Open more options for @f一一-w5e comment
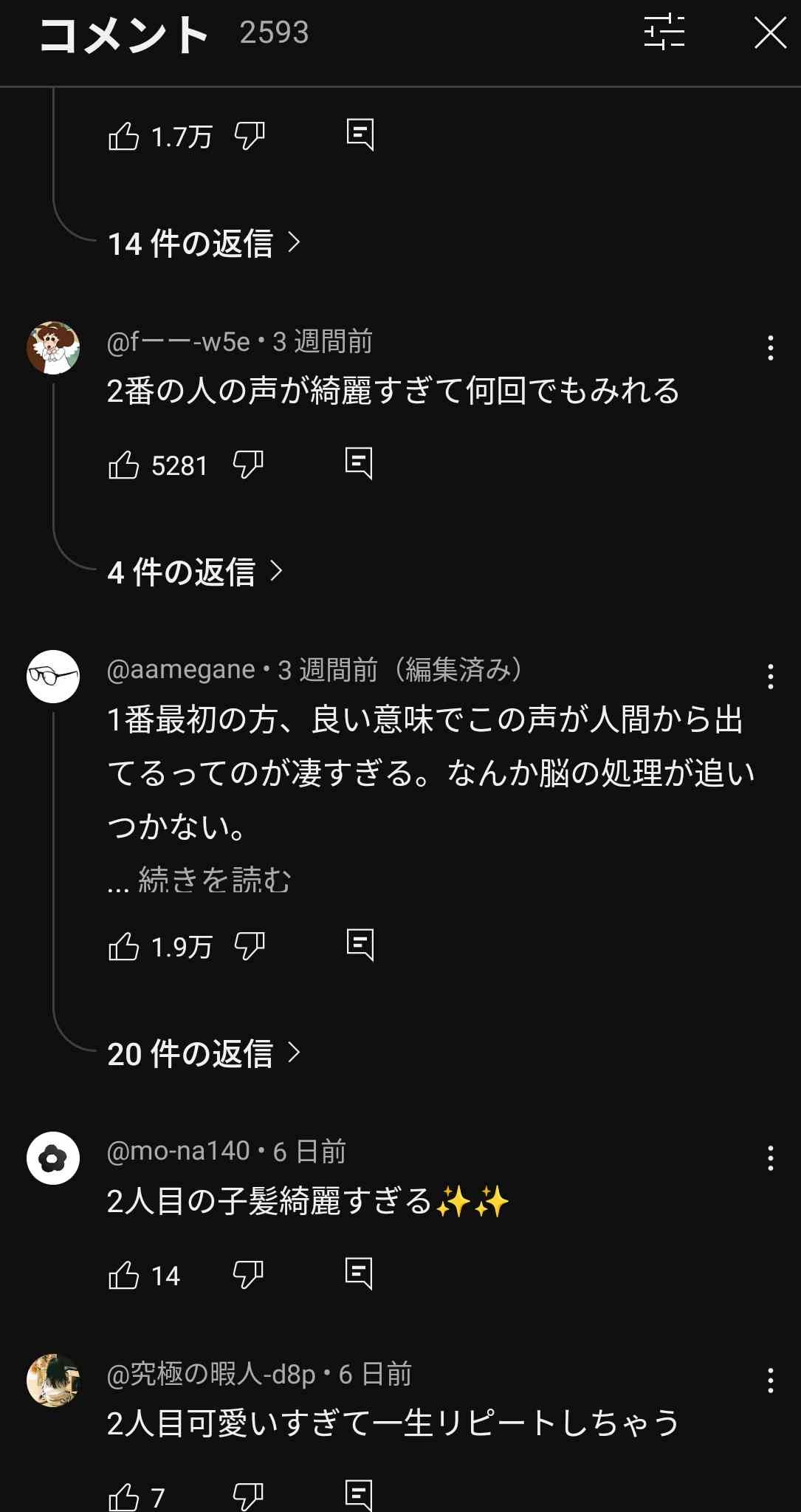The image size is (801, 1512). click(x=770, y=347)
